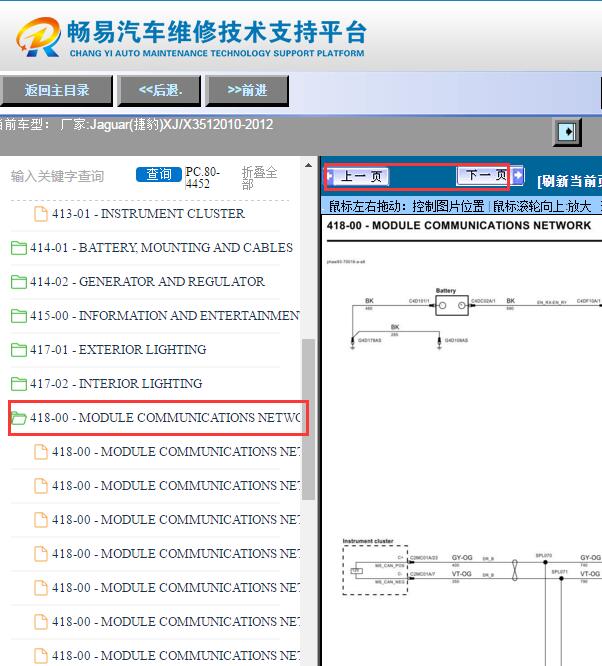Select 418-00 MODULE COMMUNICATIONS NETWORK folder label
This screenshot has width=602, height=666.
pos(165,417)
